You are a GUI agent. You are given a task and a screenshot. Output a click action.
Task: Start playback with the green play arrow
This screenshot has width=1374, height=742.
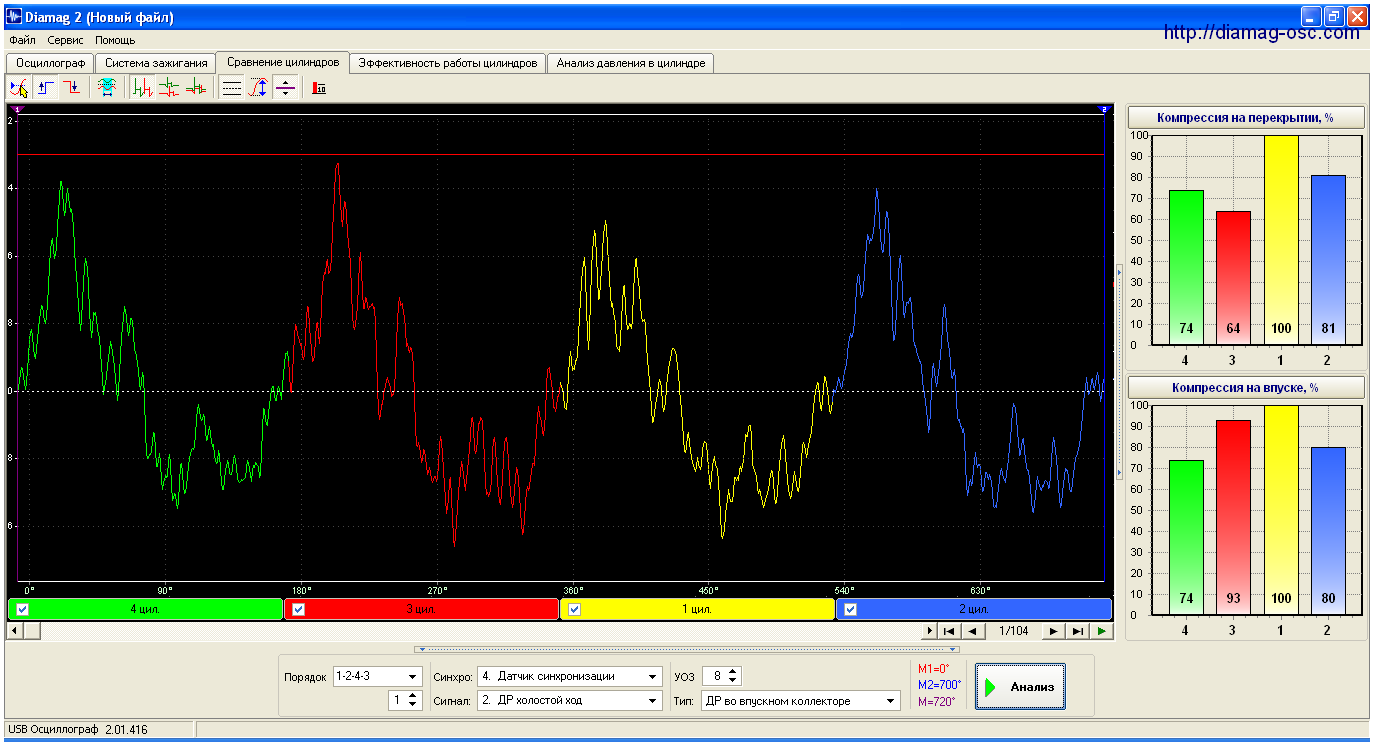coord(1101,631)
